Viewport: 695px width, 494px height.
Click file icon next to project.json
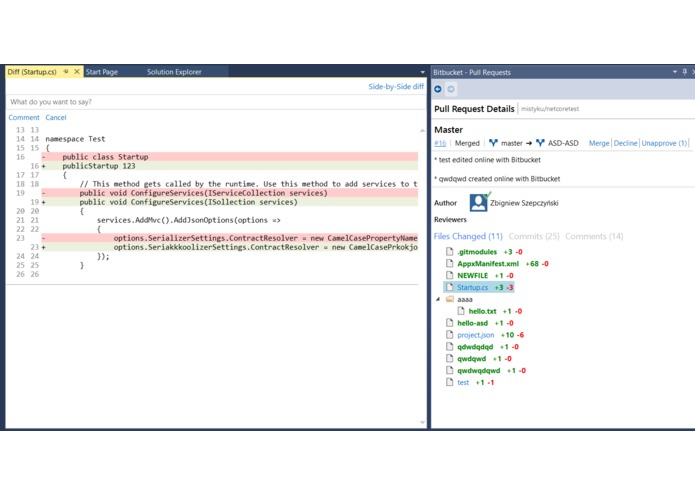[x=449, y=335]
